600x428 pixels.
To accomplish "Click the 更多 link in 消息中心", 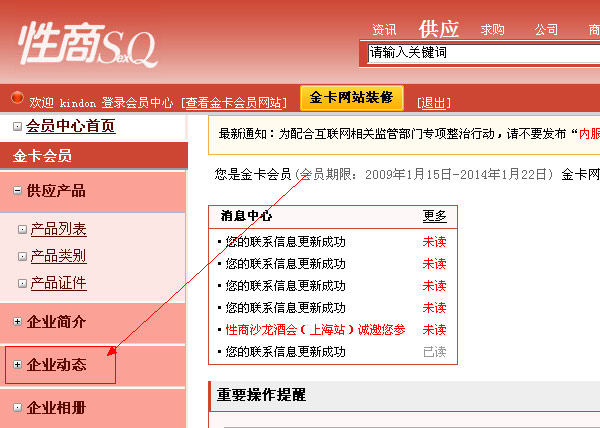I will (x=434, y=216).
